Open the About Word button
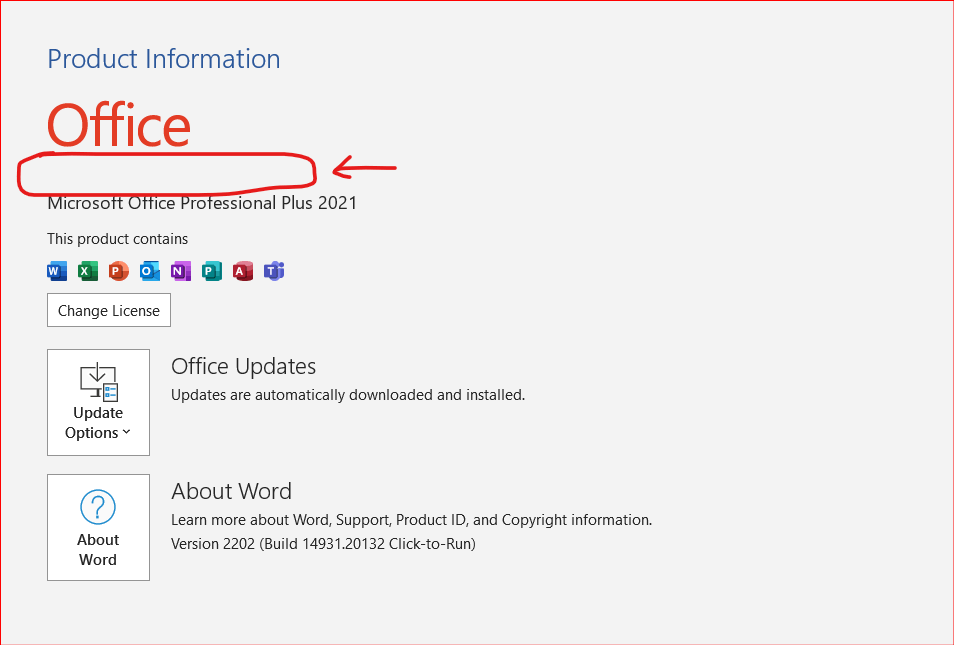 [99, 528]
